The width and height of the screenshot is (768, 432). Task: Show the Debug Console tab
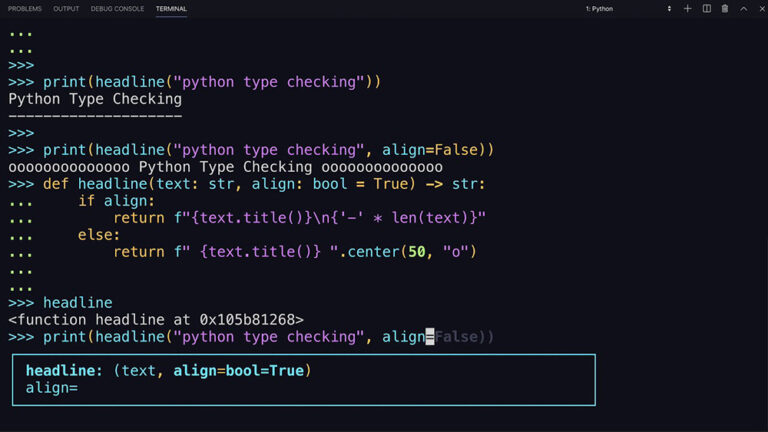[x=117, y=9]
